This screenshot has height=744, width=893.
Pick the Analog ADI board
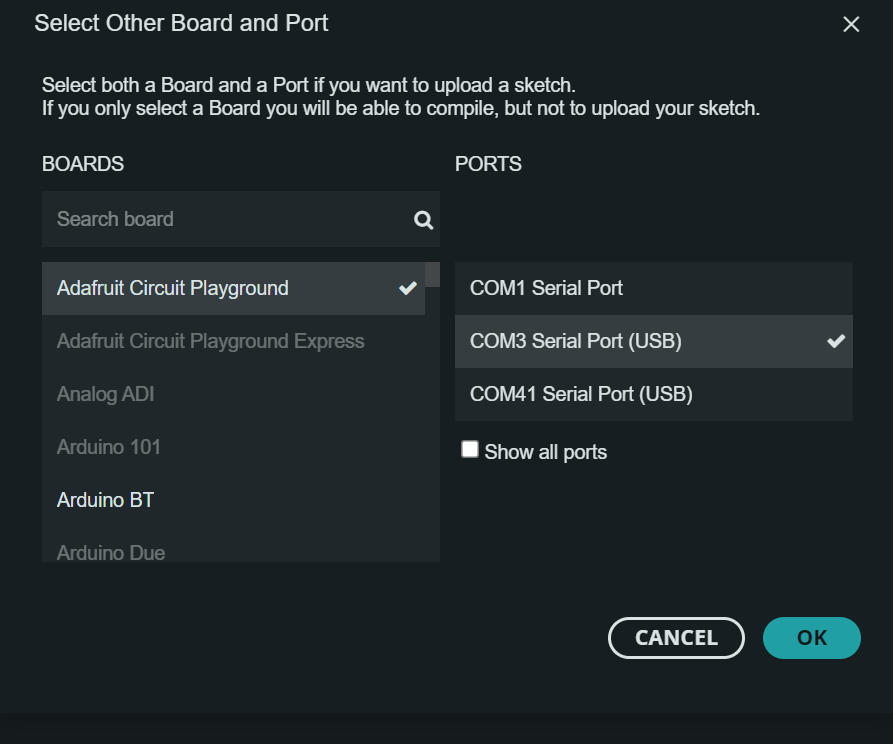(x=105, y=394)
